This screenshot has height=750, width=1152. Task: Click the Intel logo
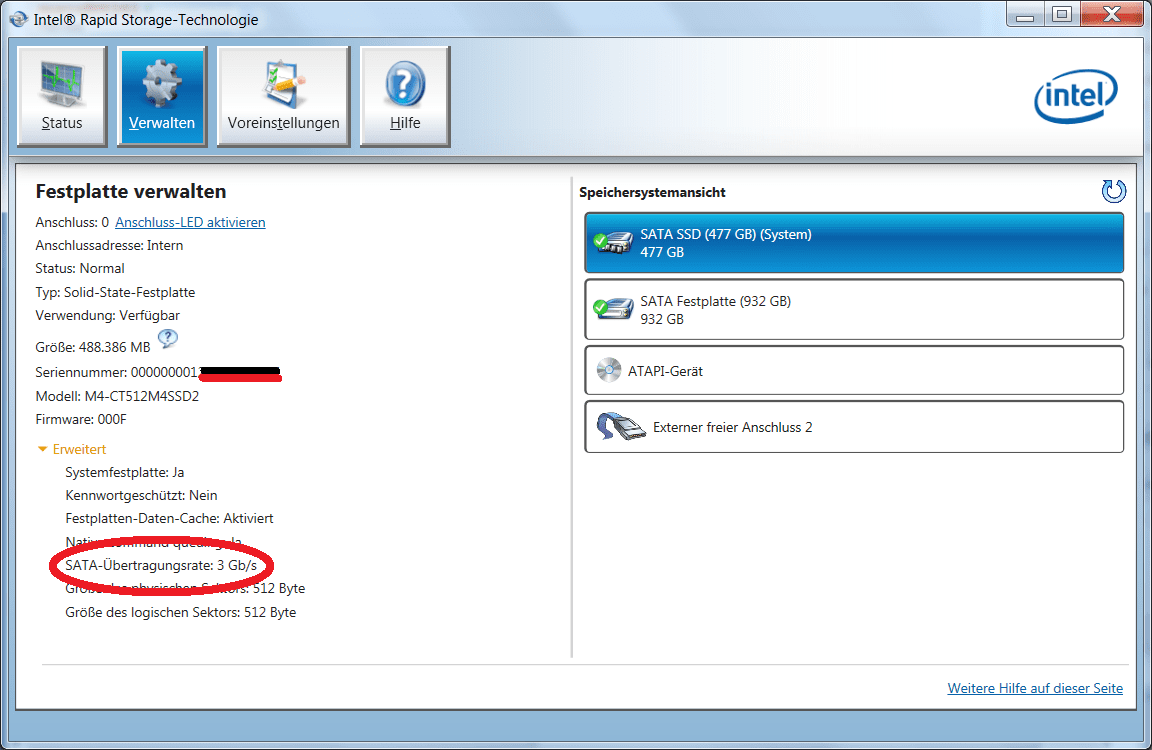(x=1076, y=96)
